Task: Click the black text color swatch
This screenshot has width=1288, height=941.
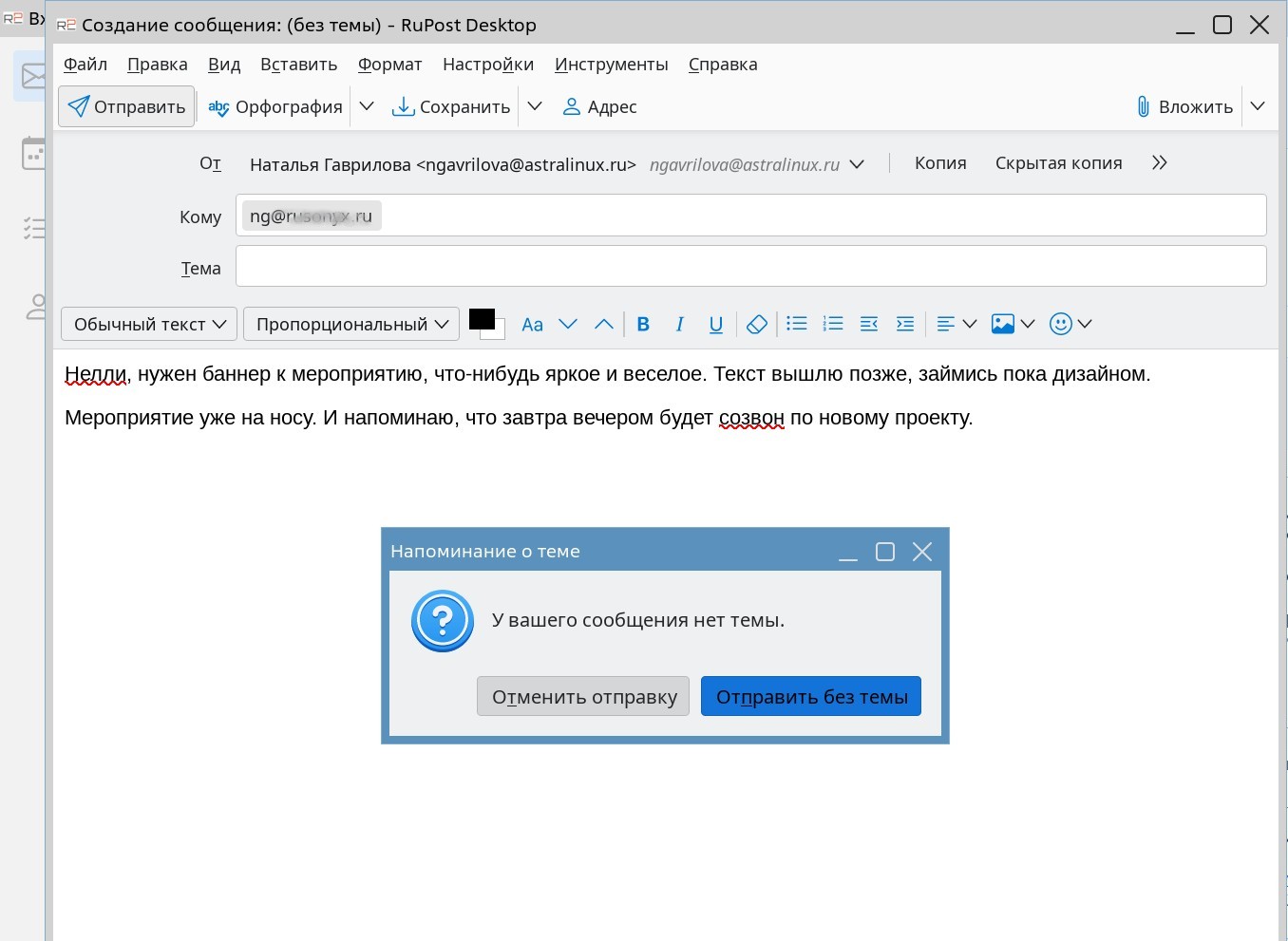Action: tap(482, 319)
